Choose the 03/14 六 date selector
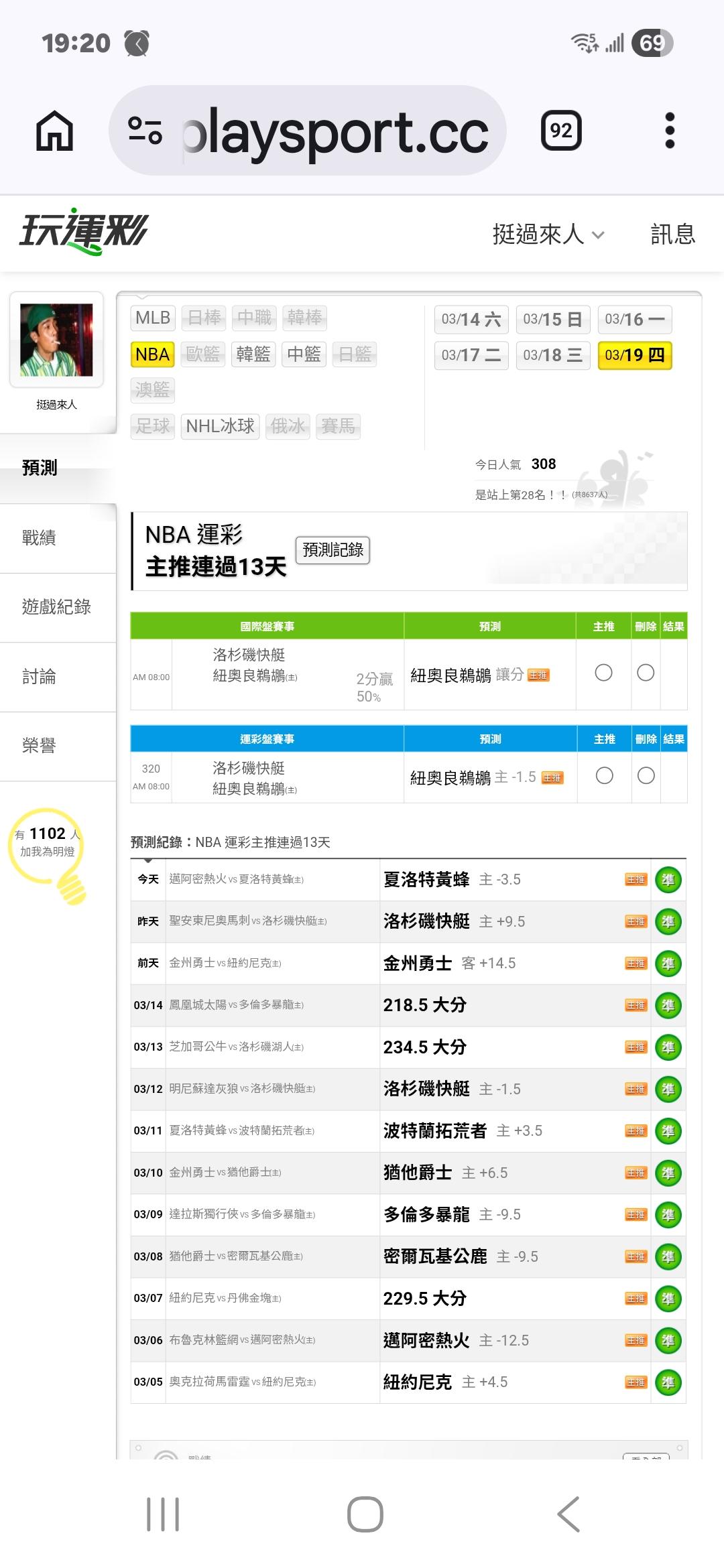724x1568 pixels. pos(471,320)
